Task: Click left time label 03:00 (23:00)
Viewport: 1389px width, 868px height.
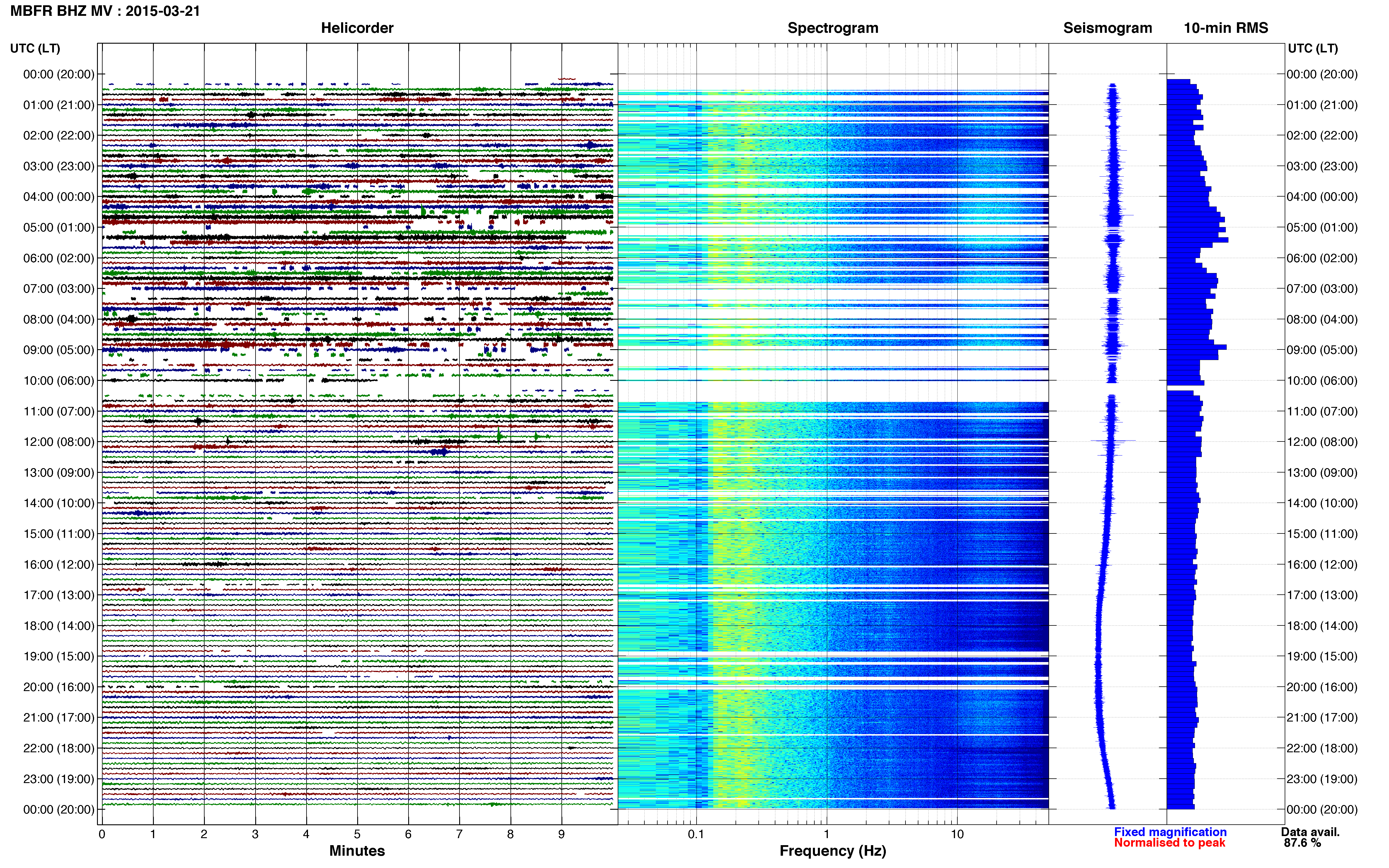Action: (59, 166)
